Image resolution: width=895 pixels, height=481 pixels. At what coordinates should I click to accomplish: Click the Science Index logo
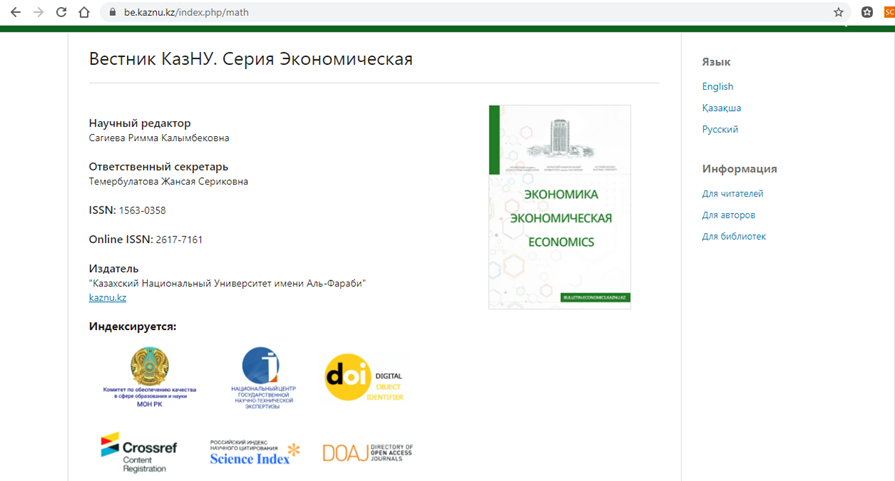point(254,452)
